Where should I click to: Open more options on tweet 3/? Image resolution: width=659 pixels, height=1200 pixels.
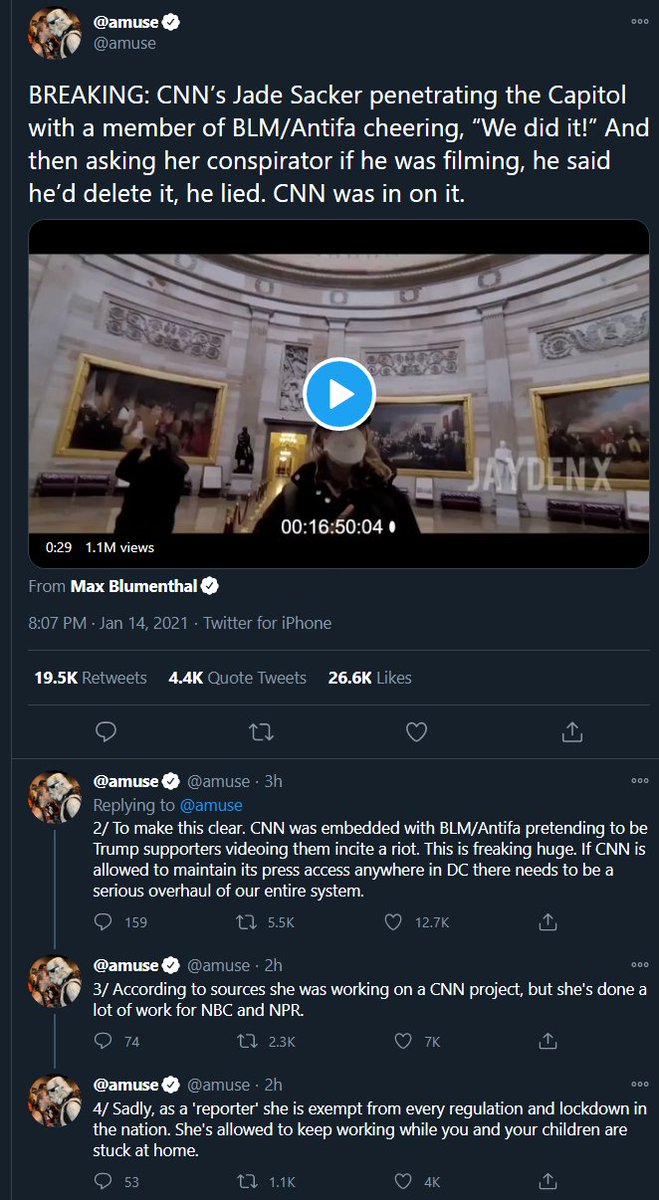(639, 965)
